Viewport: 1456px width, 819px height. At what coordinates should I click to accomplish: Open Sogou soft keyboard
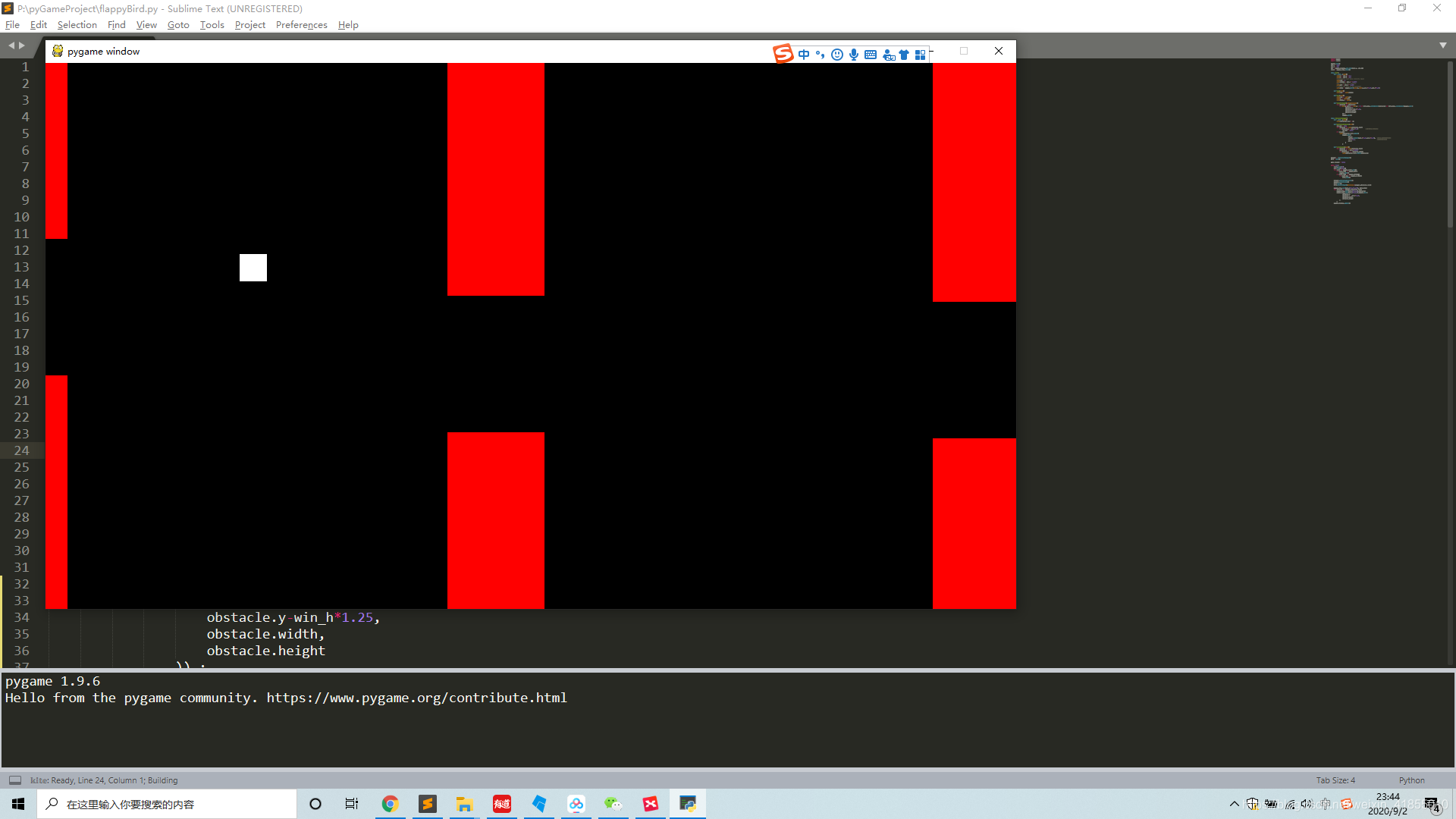[871, 55]
